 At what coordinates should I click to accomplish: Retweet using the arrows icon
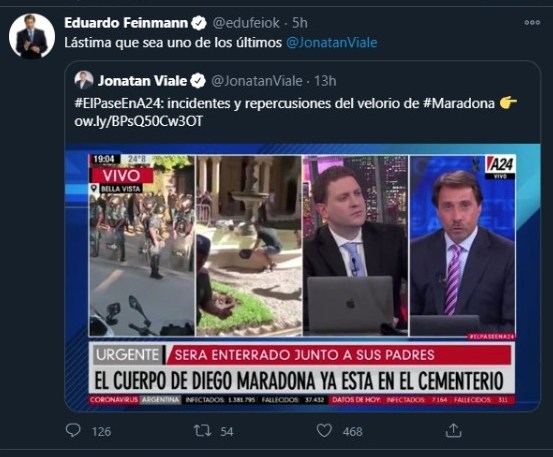pyautogui.click(x=203, y=431)
